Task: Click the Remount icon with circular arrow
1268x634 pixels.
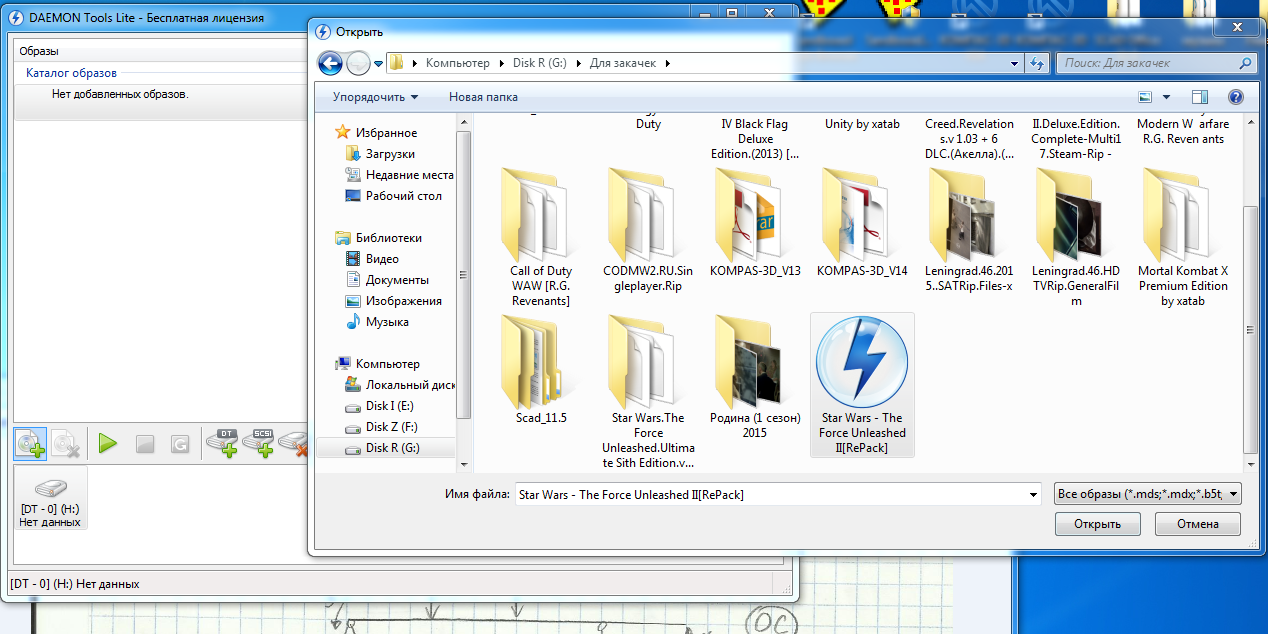Action: (180, 445)
